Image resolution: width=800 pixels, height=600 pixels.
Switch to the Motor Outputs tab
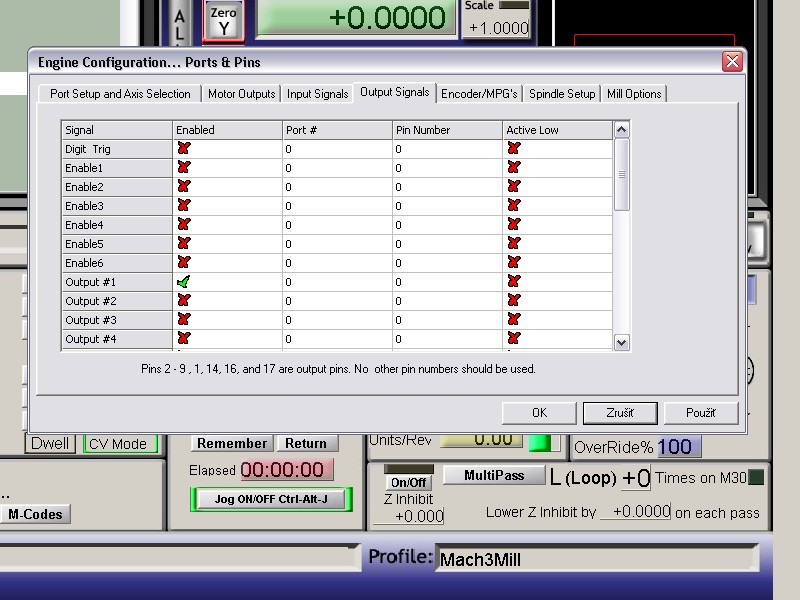[x=241, y=94]
